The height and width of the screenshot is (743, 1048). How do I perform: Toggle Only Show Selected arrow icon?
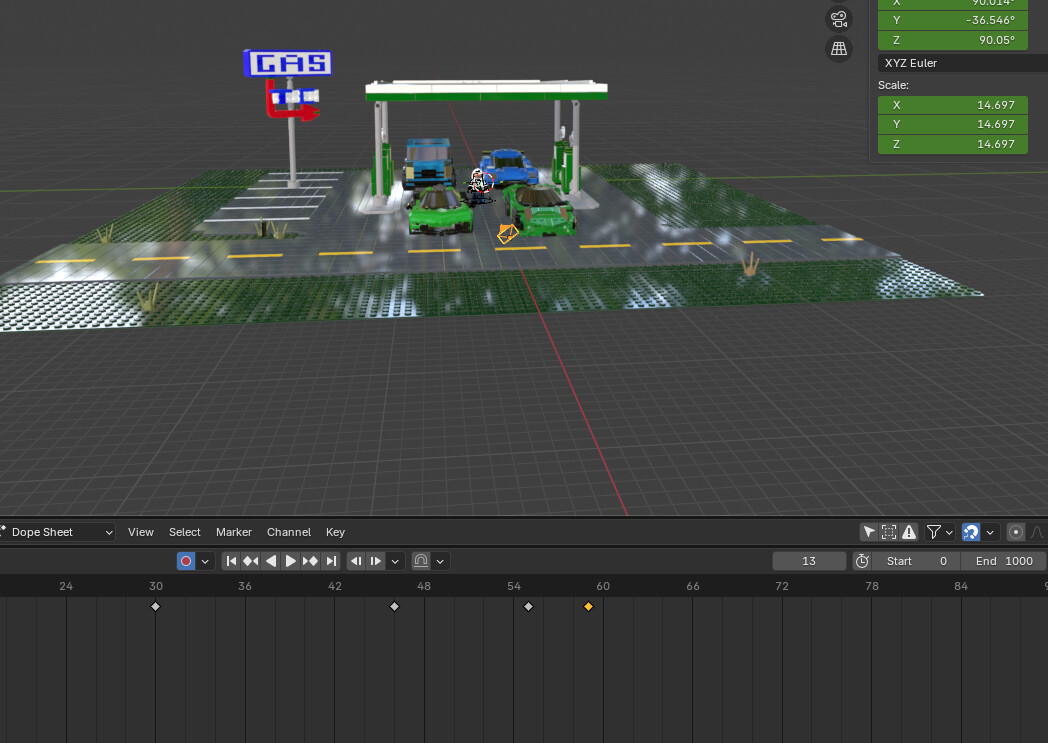point(869,532)
